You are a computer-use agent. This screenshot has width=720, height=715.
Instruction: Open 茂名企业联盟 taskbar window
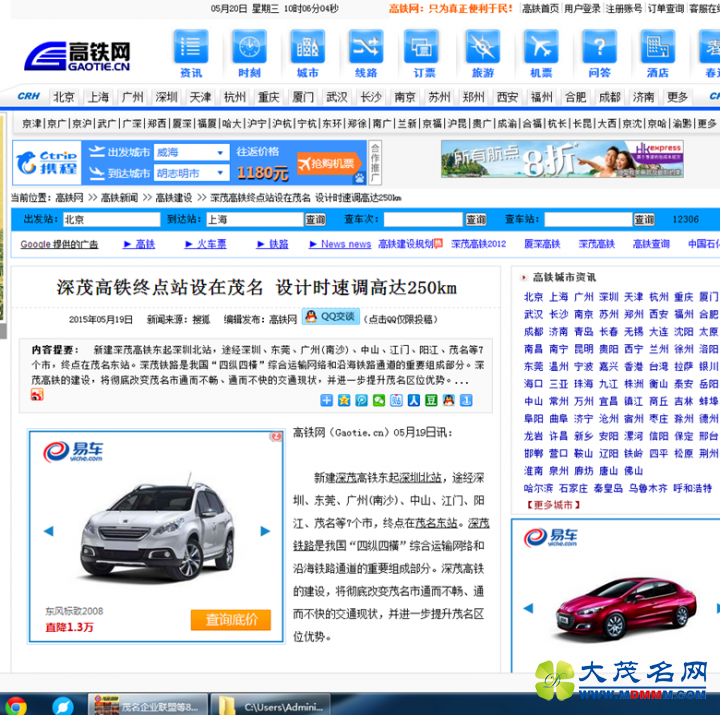coord(148,706)
